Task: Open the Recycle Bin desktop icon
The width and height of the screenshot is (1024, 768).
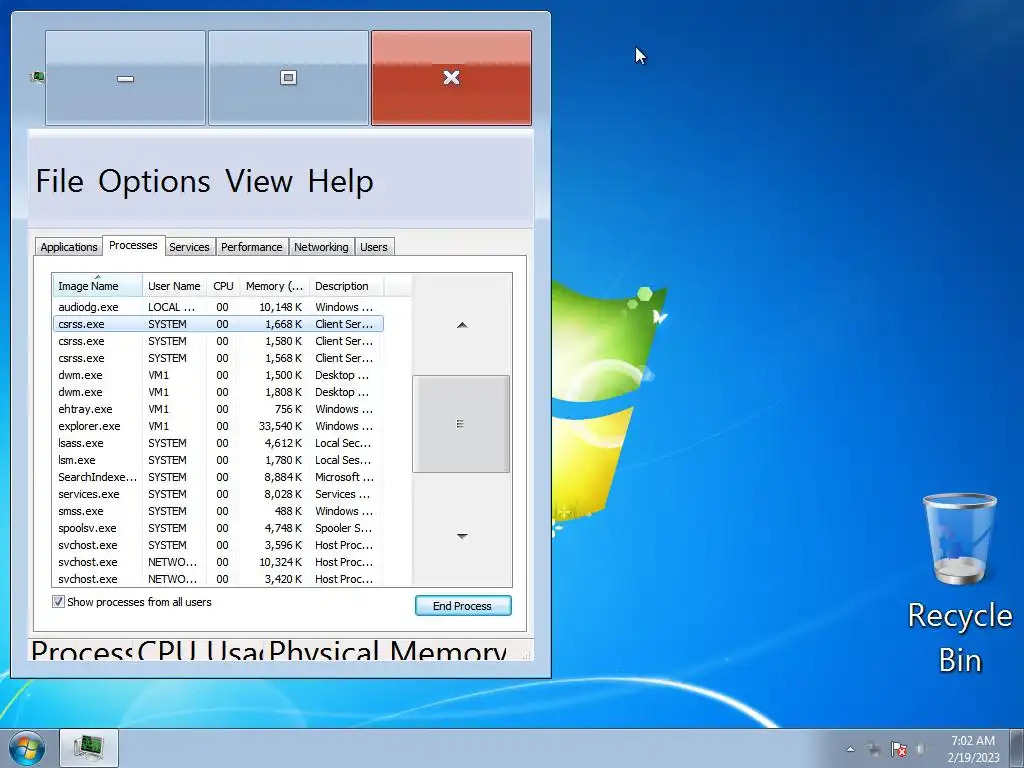Action: coord(959,584)
